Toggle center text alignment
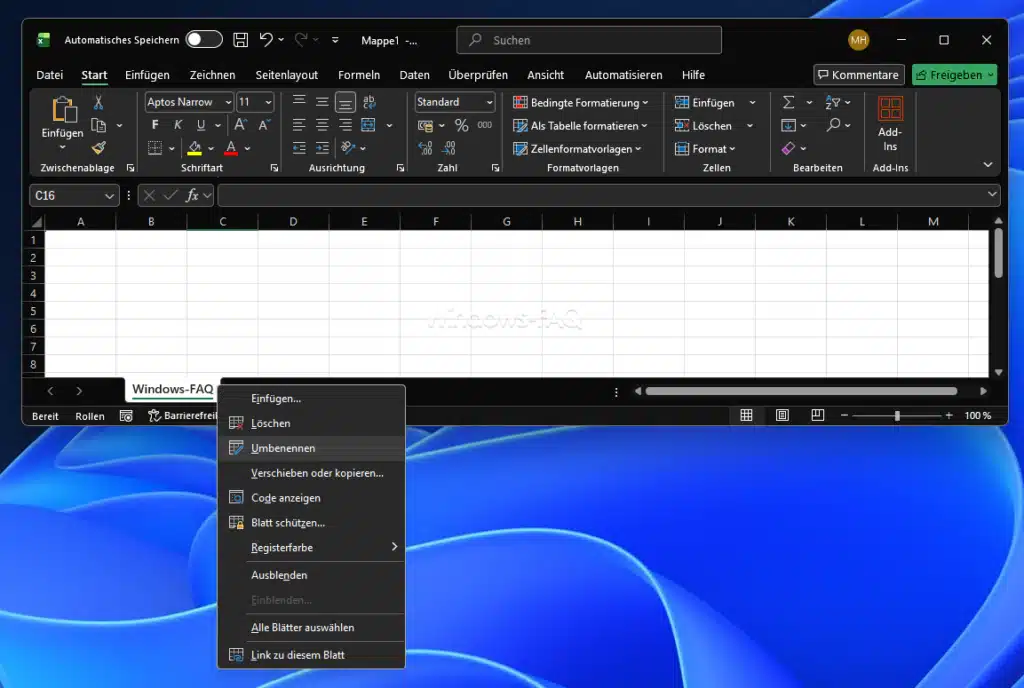Screen dimensions: 1024x688 (x=322, y=125)
